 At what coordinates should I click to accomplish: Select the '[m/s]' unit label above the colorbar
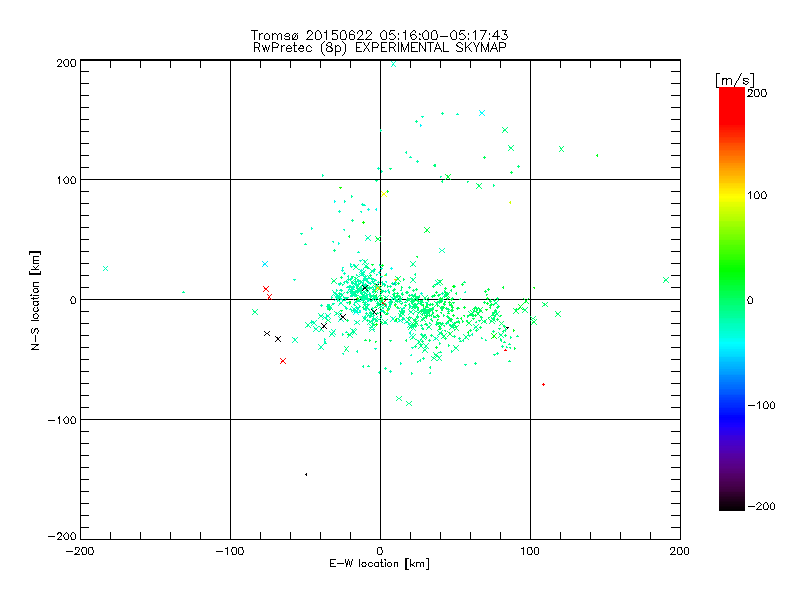733,79
